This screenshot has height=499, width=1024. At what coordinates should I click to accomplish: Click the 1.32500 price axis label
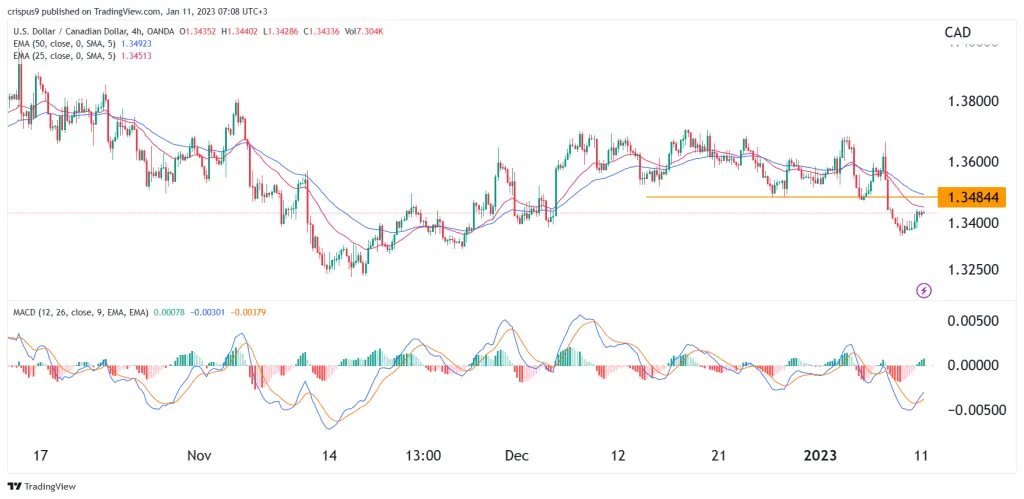click(x=971, y=269)
